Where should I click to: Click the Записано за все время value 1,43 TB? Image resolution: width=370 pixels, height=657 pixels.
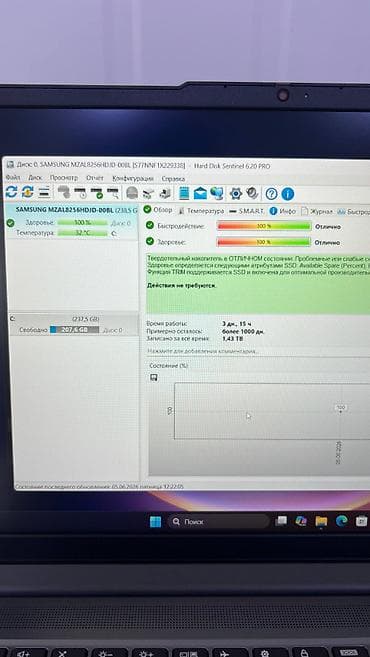232,339
